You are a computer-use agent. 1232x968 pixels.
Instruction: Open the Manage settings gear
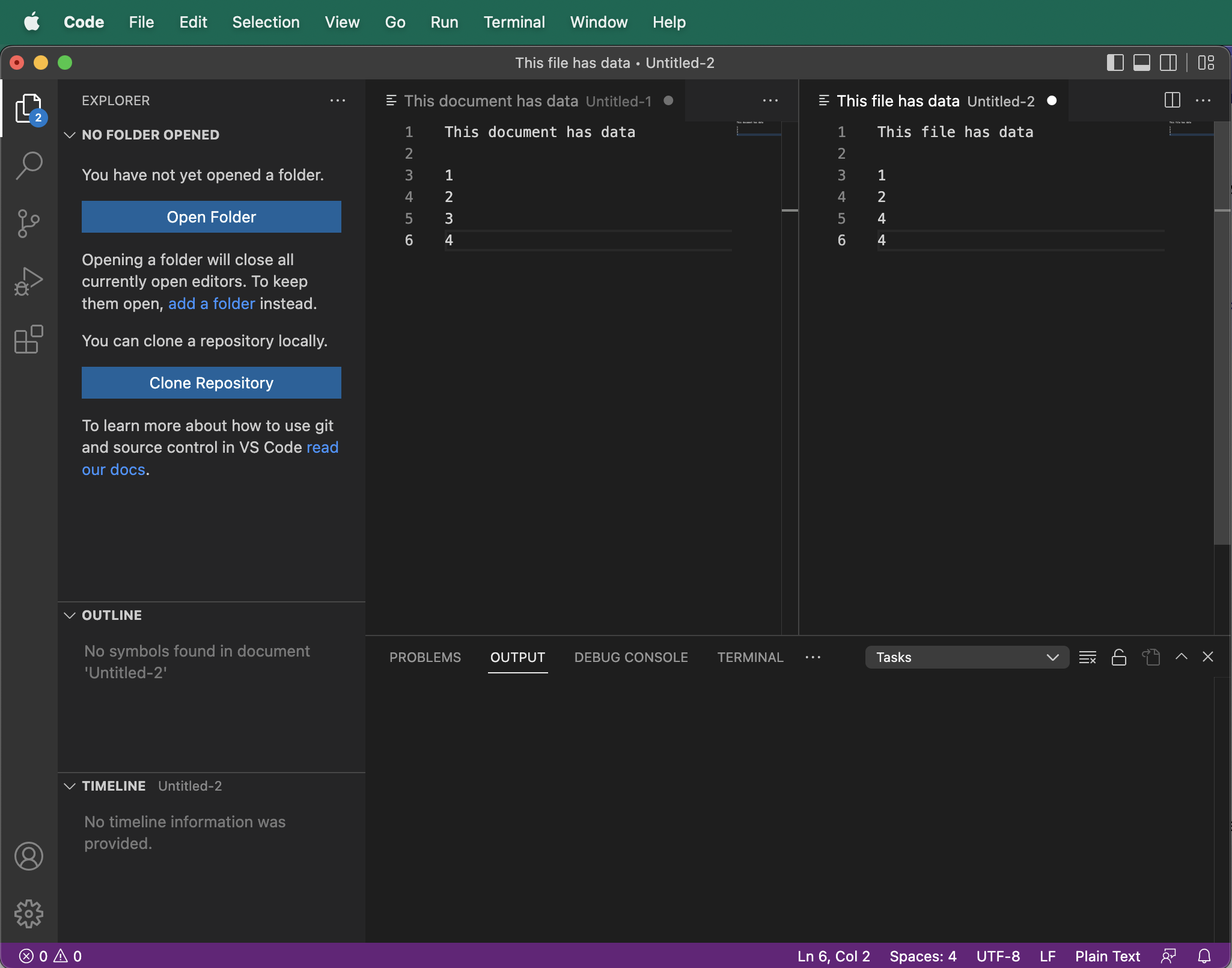coord(29,913)
